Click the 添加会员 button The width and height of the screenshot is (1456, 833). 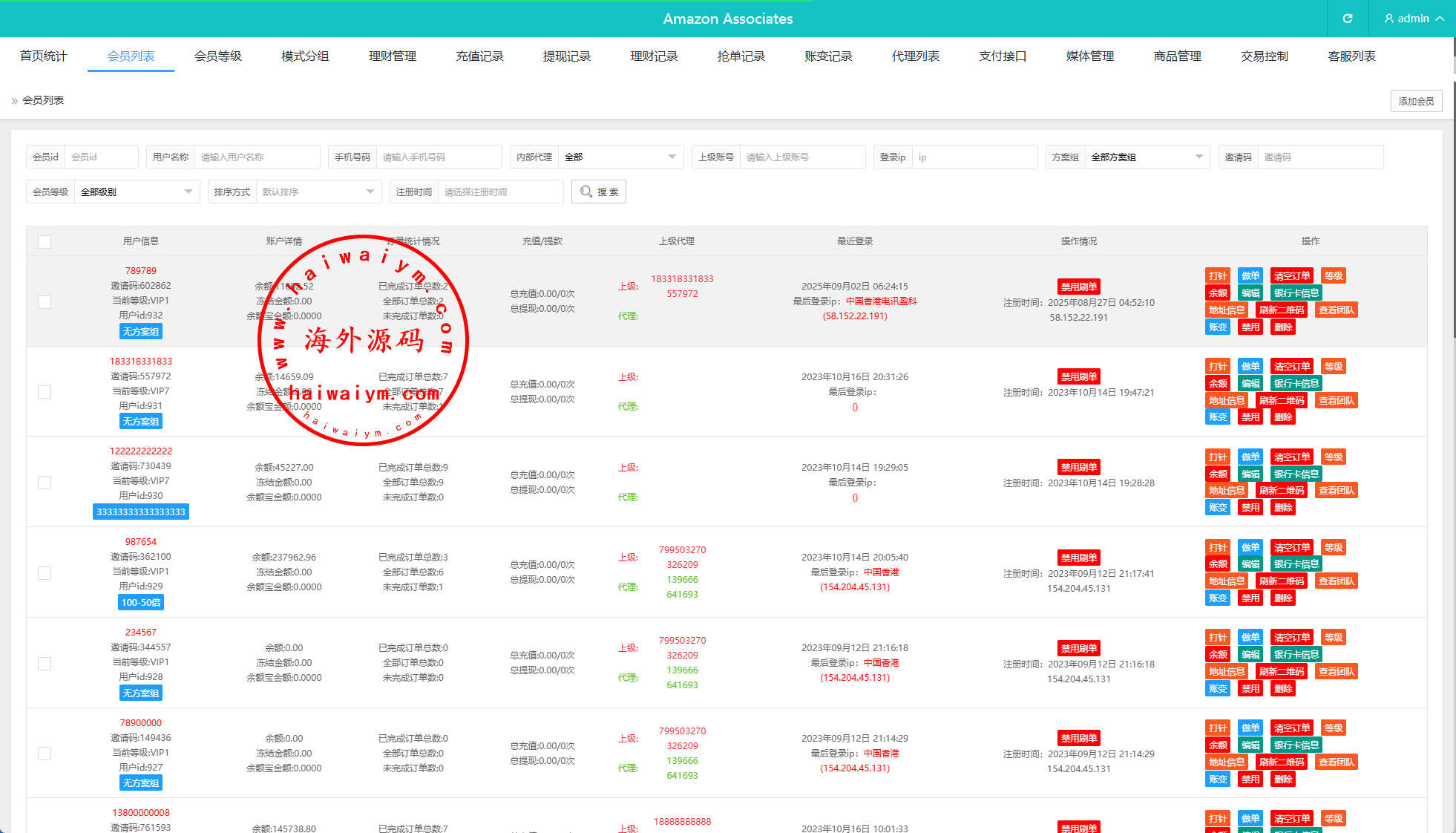coord(1415,101)
